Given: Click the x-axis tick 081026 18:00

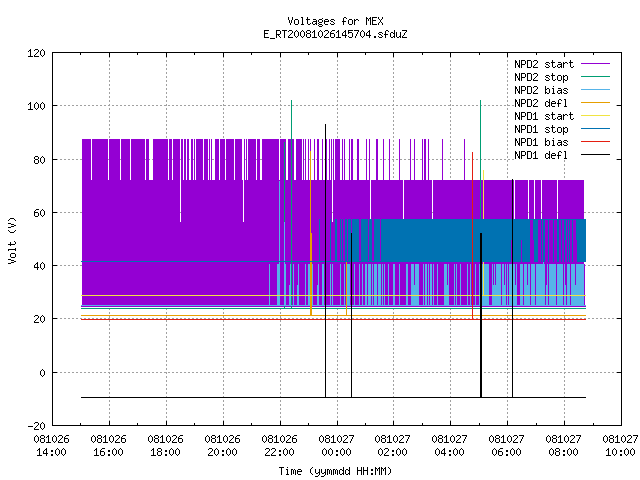Looking at the screenshot, I should [x=165, y=446].
